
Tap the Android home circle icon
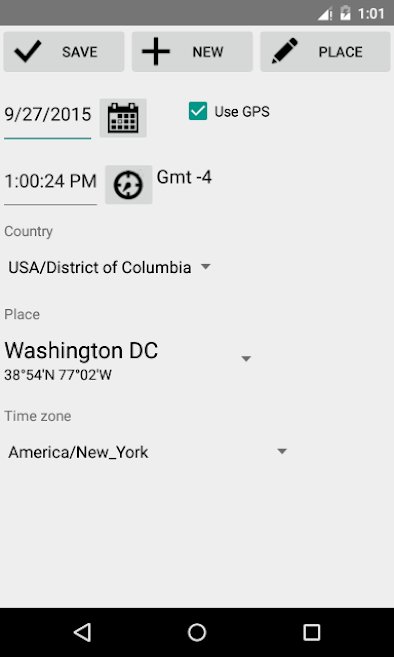(x=197, y=632)
